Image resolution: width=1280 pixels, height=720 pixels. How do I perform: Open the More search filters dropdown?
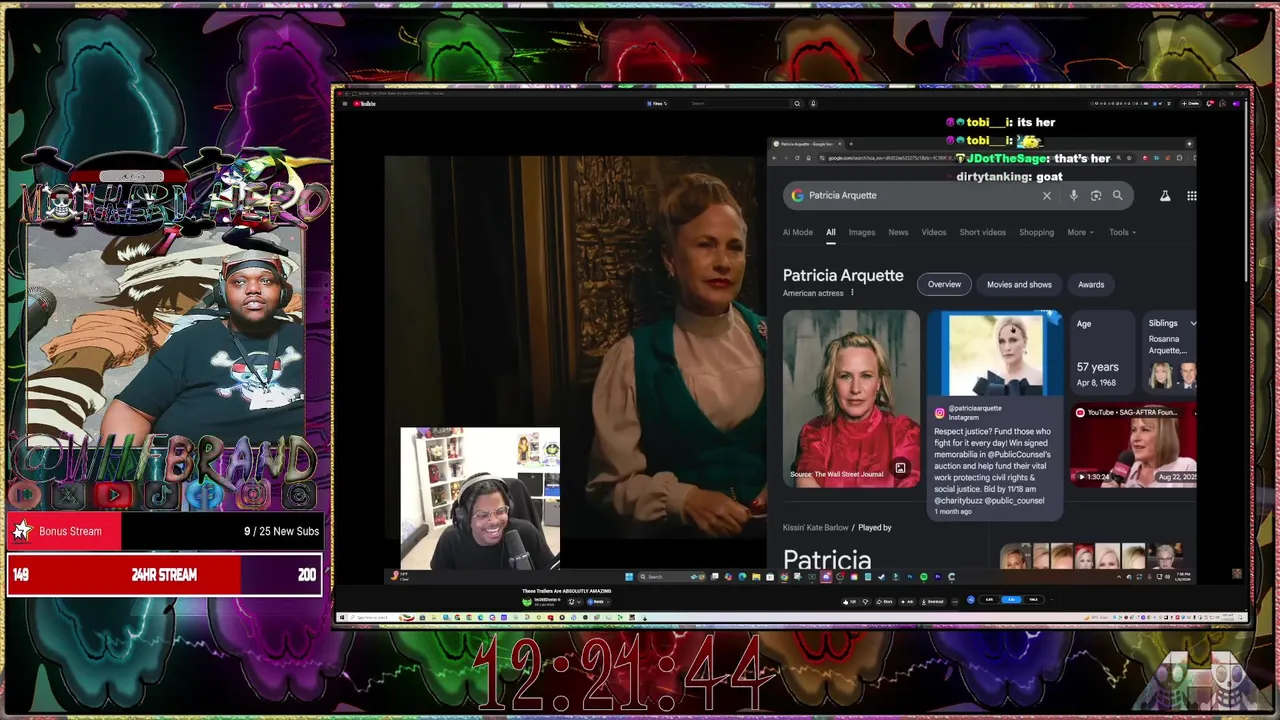pyautogui.click(x=1080, y=232)
